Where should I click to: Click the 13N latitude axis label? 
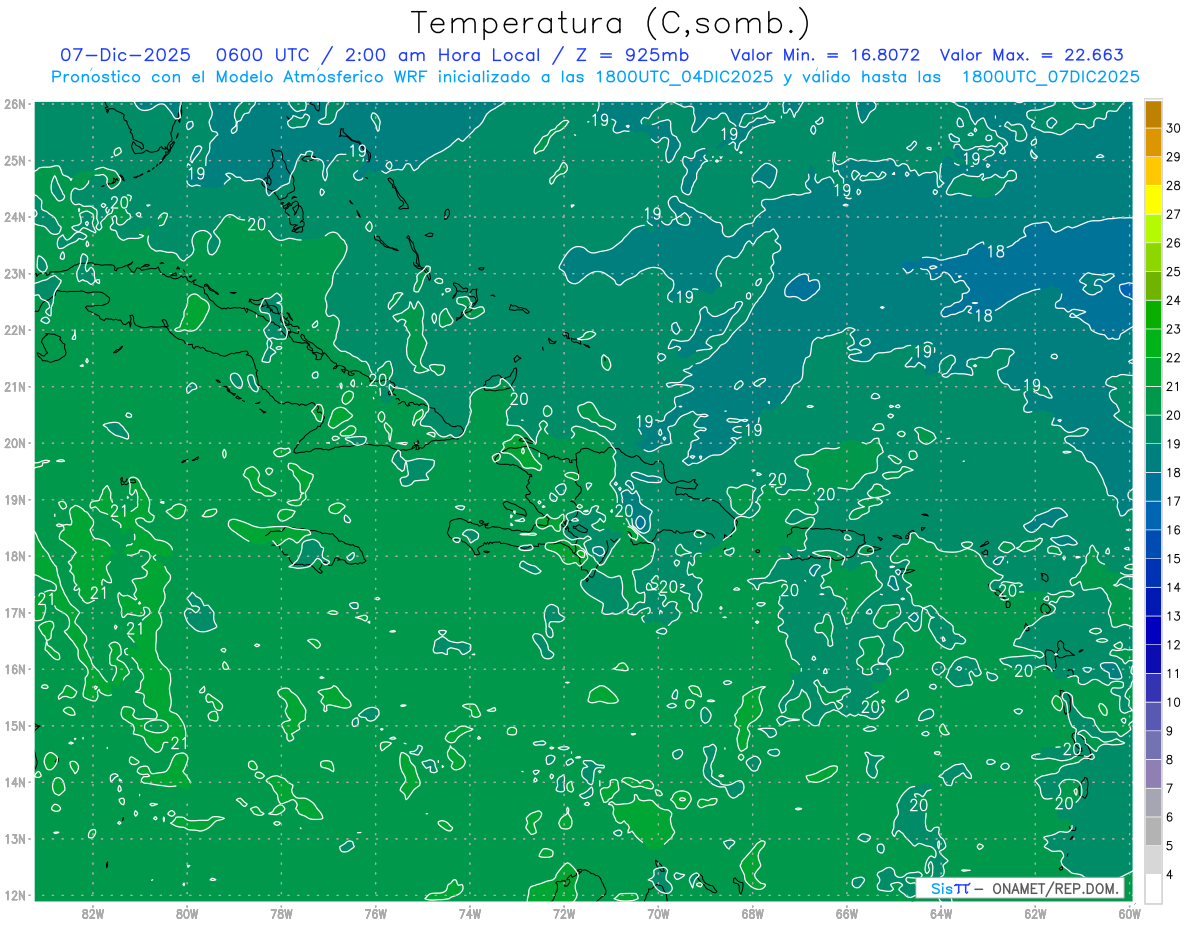(14, 838)
